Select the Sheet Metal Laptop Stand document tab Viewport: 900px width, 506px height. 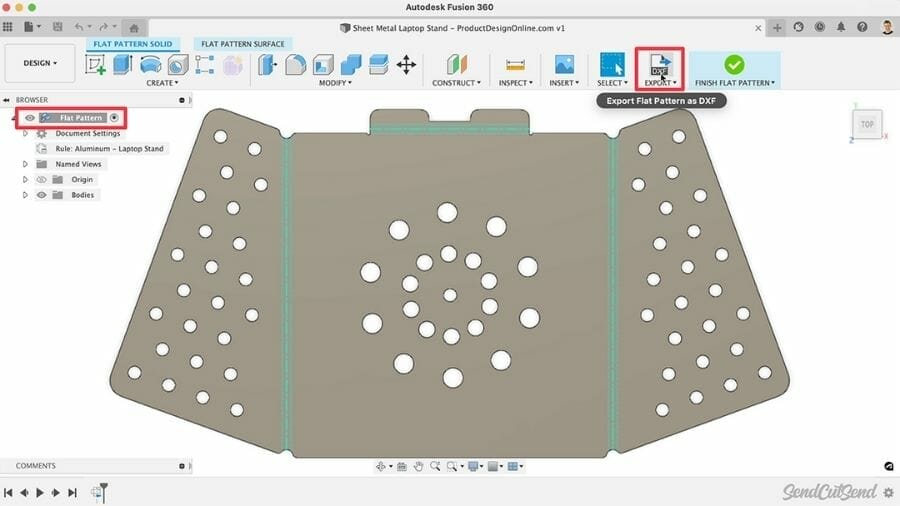[x=453, y=28]
